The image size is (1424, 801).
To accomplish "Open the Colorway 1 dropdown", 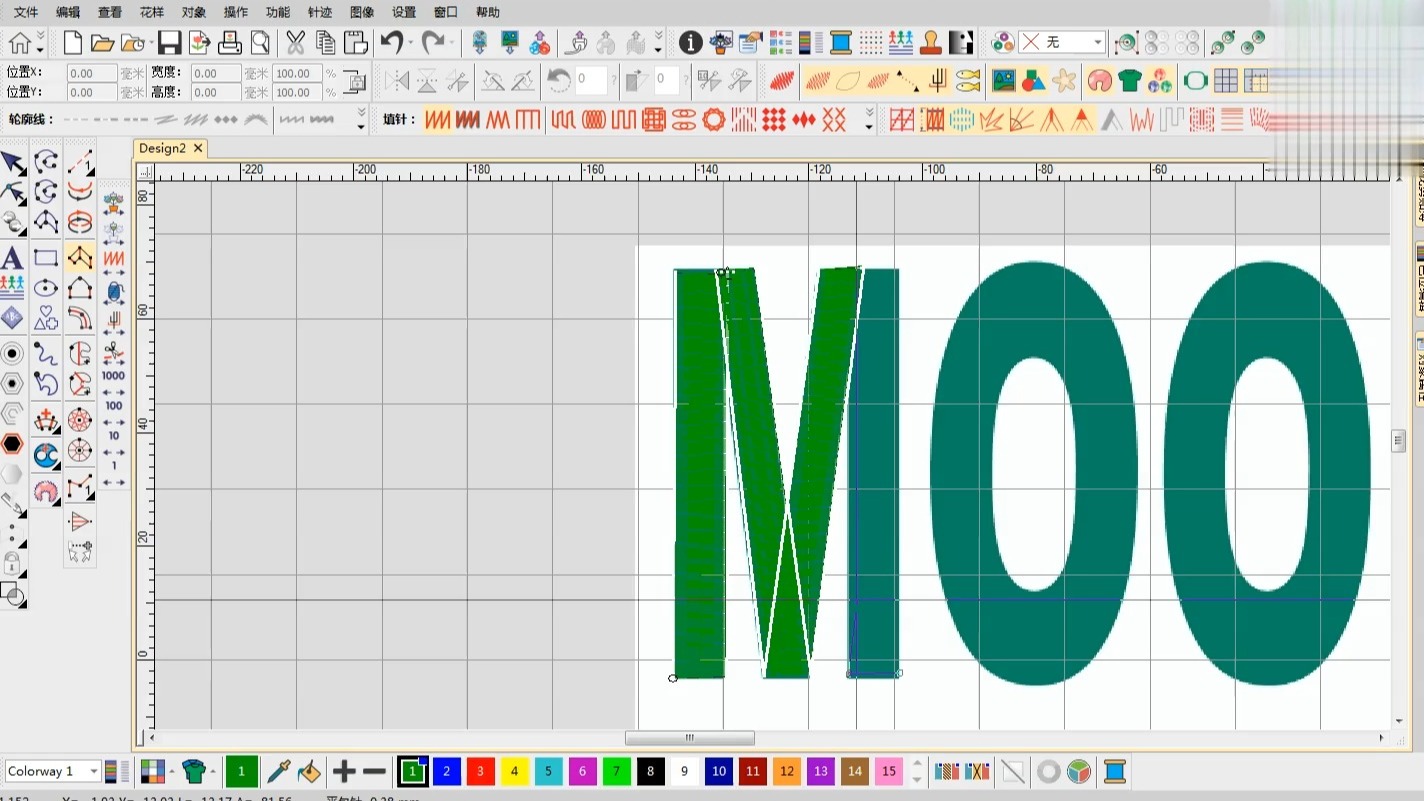I will 53,771.
